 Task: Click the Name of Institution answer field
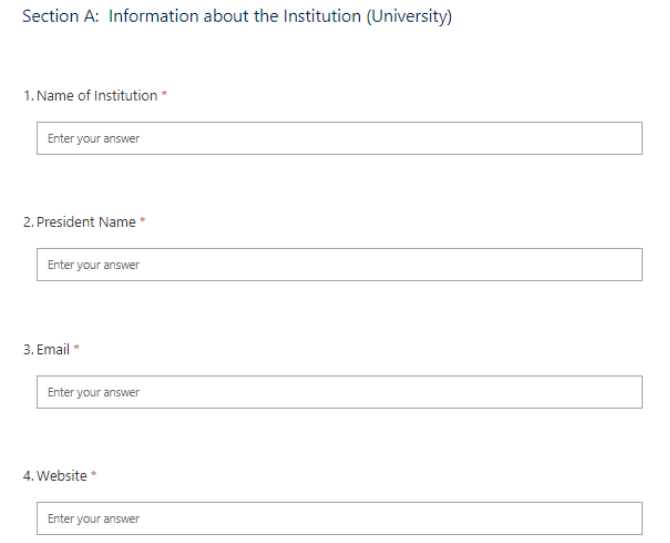click(x=339, y=138)
